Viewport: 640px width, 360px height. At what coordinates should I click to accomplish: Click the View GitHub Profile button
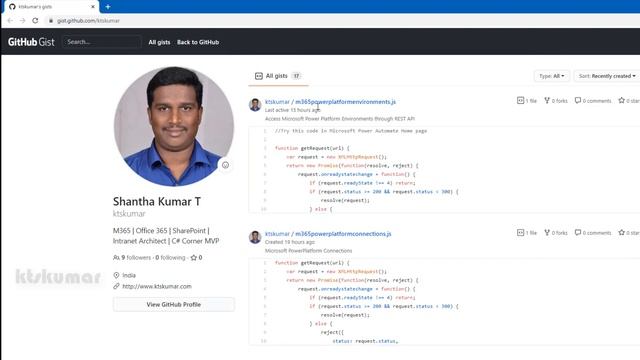pyautogui.click(x=174, y=304)
